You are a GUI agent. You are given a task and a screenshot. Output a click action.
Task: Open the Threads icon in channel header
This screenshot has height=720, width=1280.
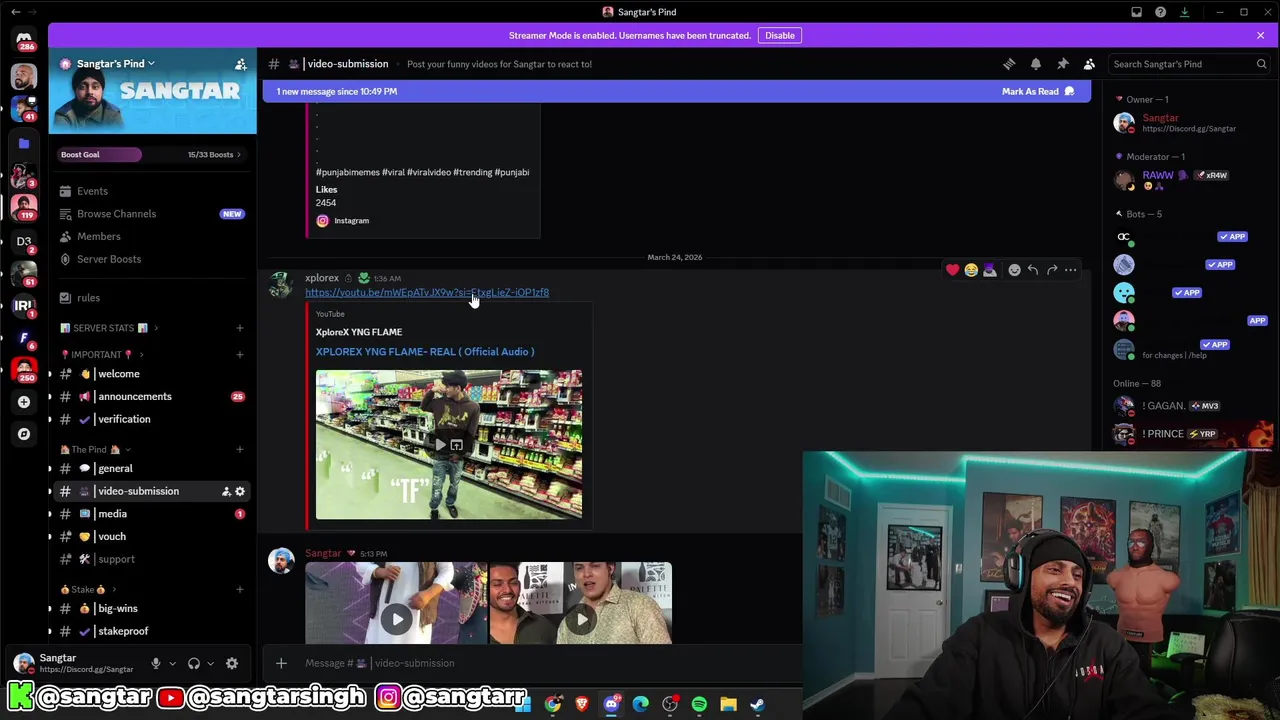(x=1009, y=64)
